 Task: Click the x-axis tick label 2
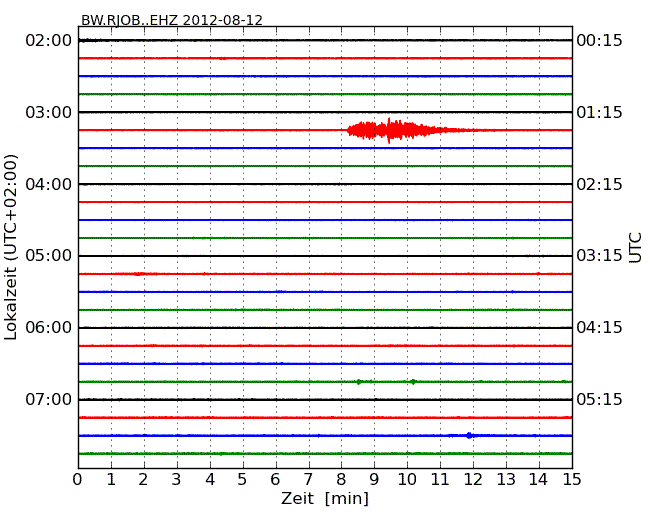143,479
